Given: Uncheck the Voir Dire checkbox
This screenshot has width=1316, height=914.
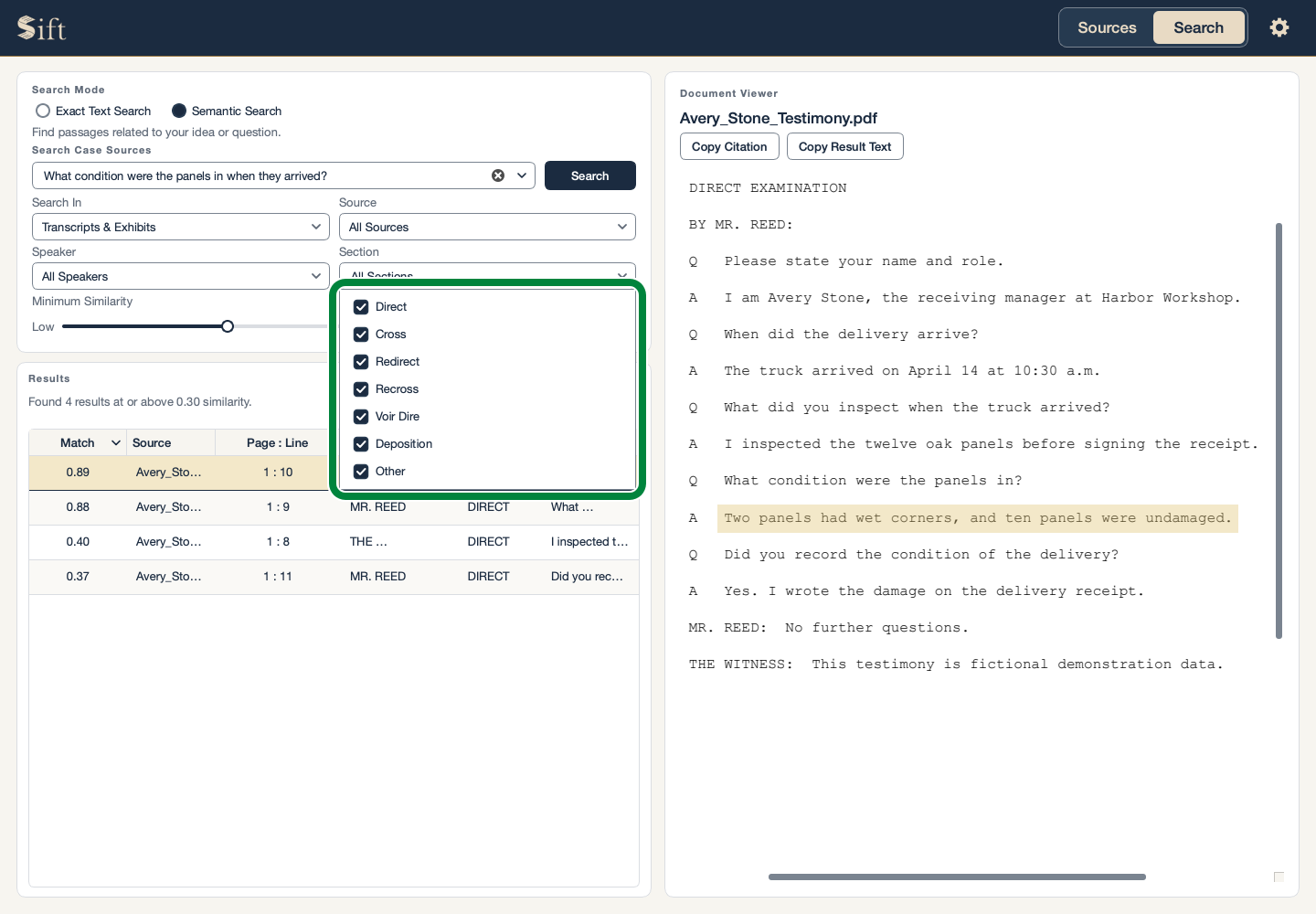Looking at the screenshot, I should [361, 417].
